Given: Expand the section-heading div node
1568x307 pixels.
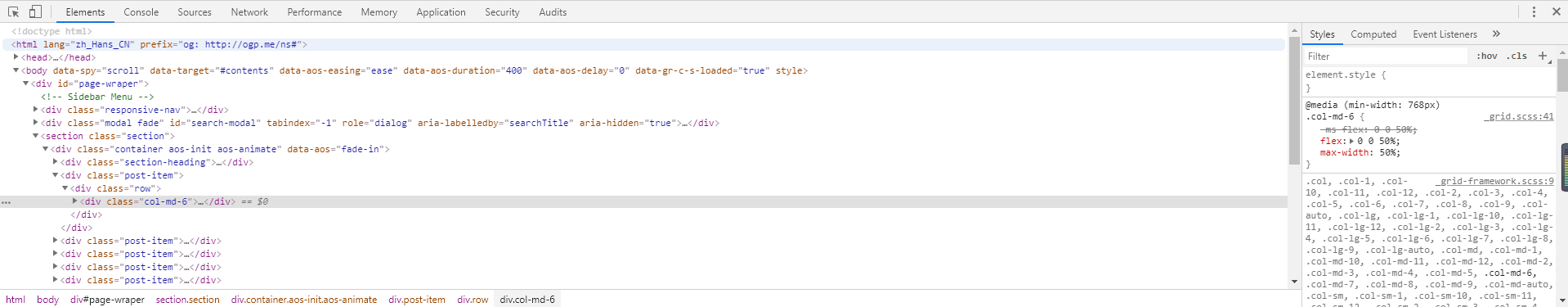Looking at the screenshot, I should point(55,162).
